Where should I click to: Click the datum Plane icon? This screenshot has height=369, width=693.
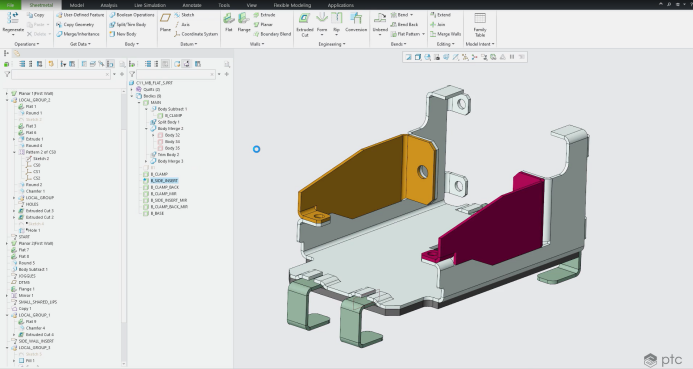click(x=165, y=18)
